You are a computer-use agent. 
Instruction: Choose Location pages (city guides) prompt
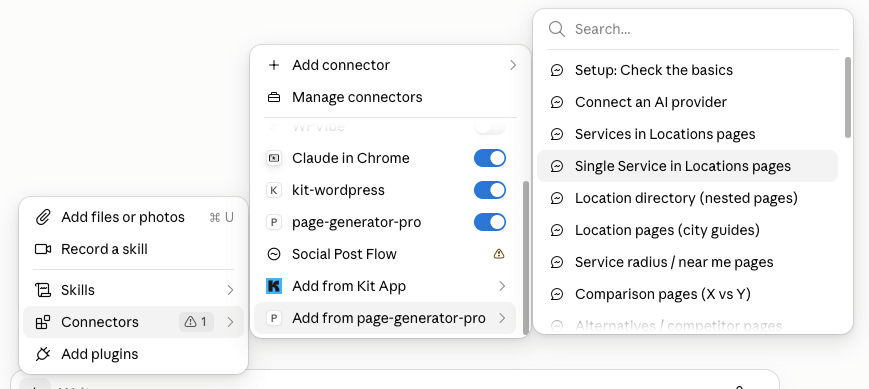point(687,230)
